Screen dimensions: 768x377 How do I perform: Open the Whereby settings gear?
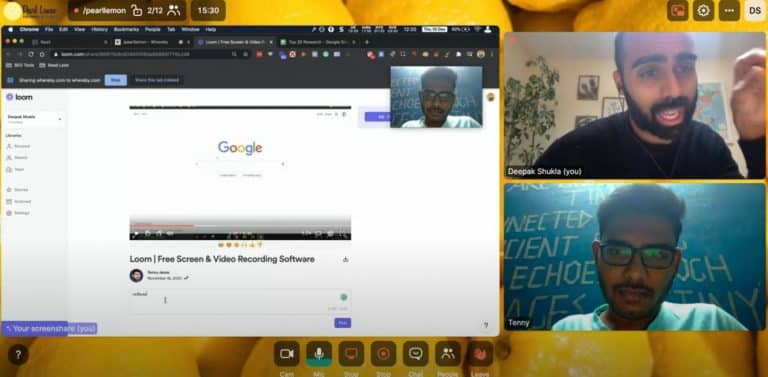tap(703, 11)
